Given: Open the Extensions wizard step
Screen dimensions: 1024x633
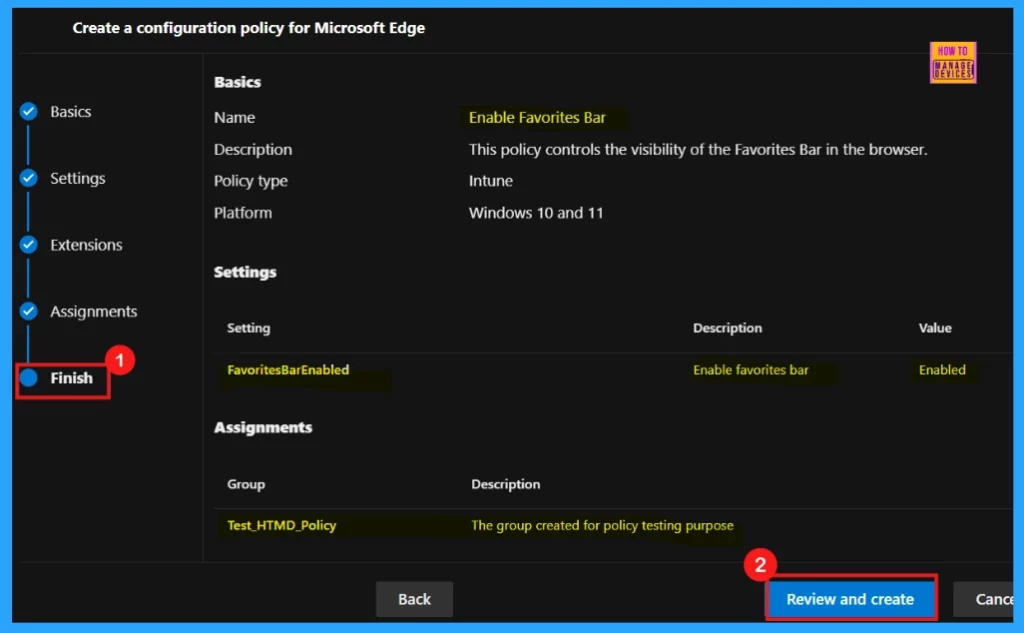Looking at the screenshot, I should pyautogui.click(x=86, y=245).
